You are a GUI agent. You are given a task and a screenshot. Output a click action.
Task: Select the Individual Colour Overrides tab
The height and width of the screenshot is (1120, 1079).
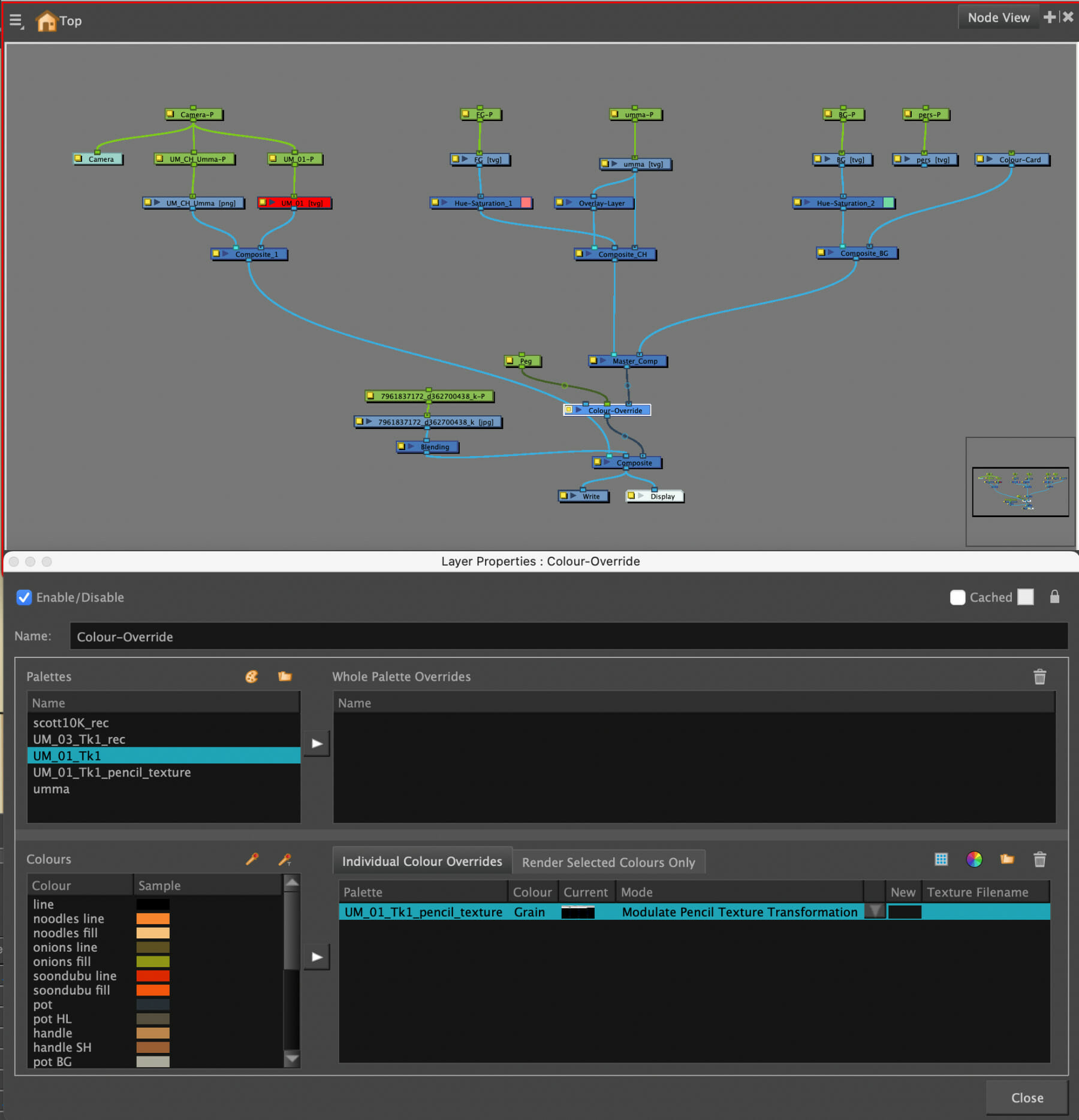(422, 861)
